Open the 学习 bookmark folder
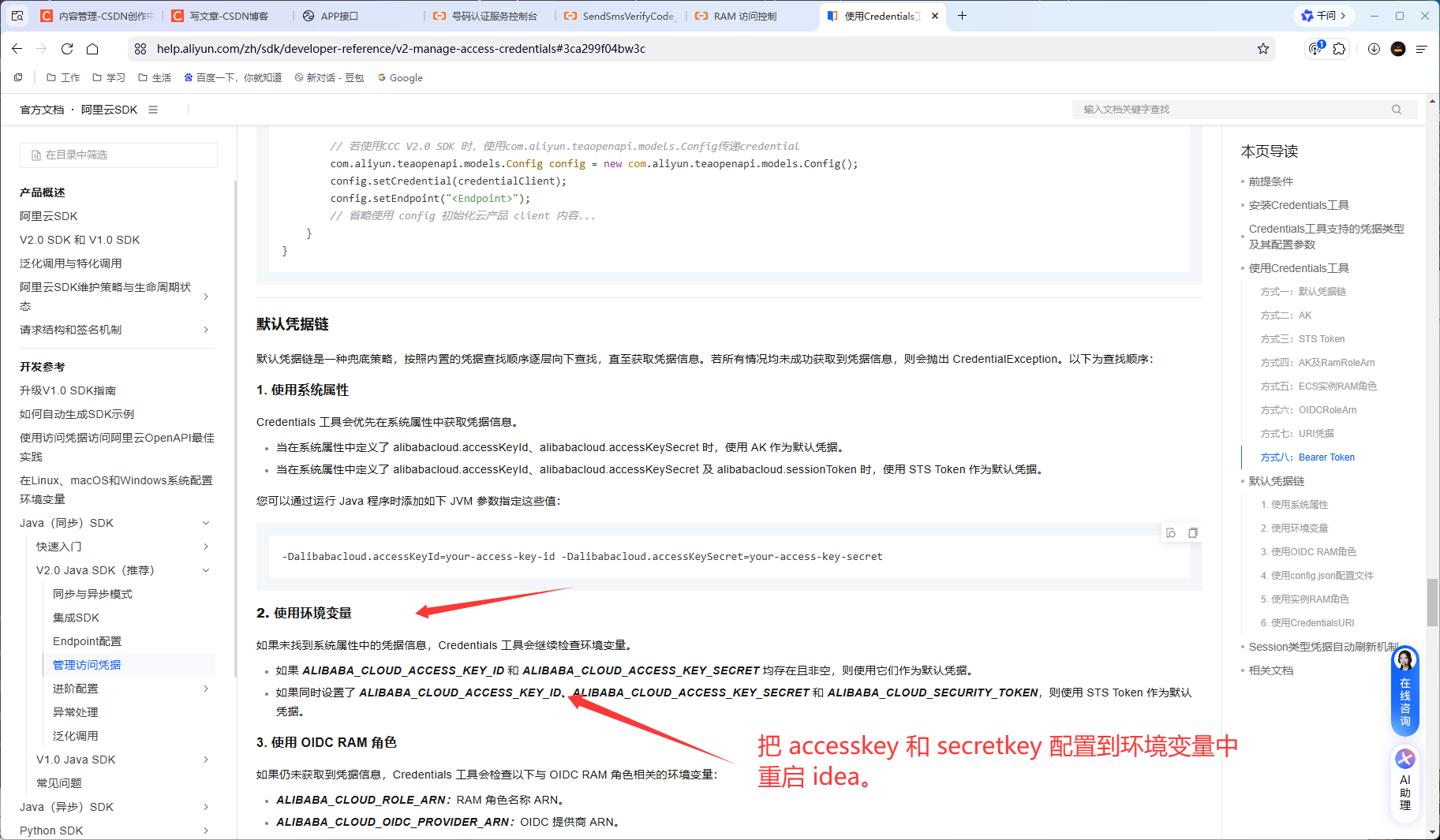1440x840 pixels. pyautogui.click(x=109, y=77)
